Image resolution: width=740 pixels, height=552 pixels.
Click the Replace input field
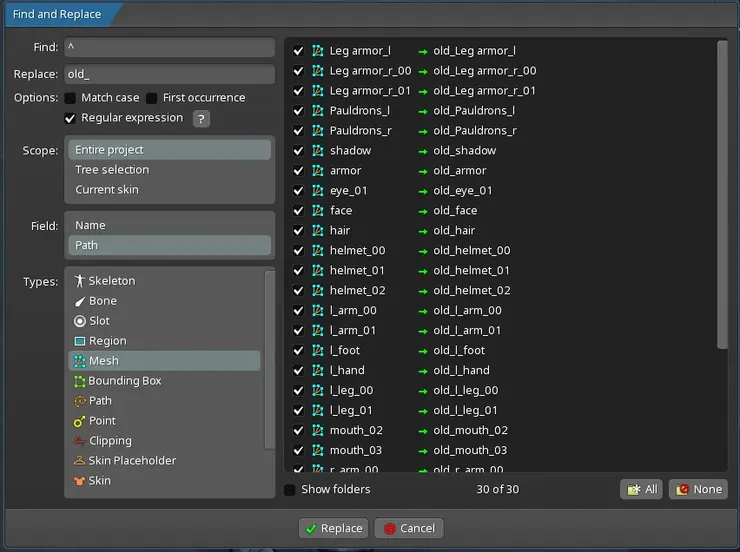tap(169, 74)
